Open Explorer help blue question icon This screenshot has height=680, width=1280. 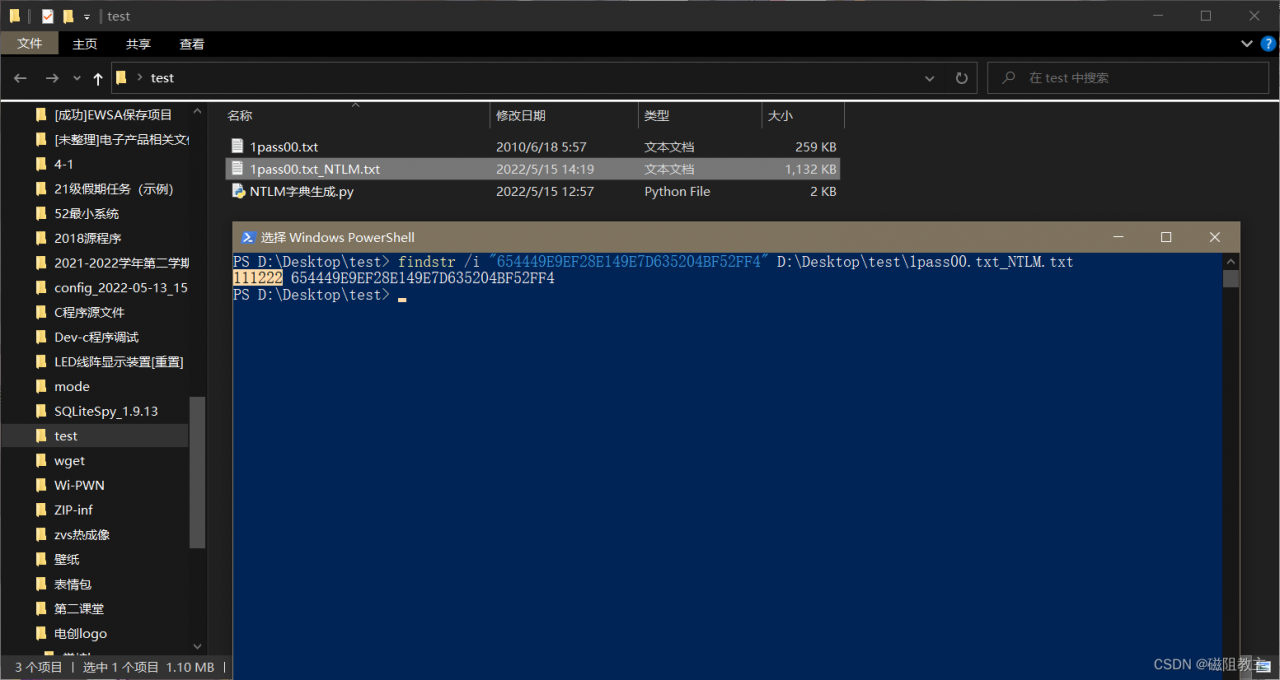[x=1268, y=44]
